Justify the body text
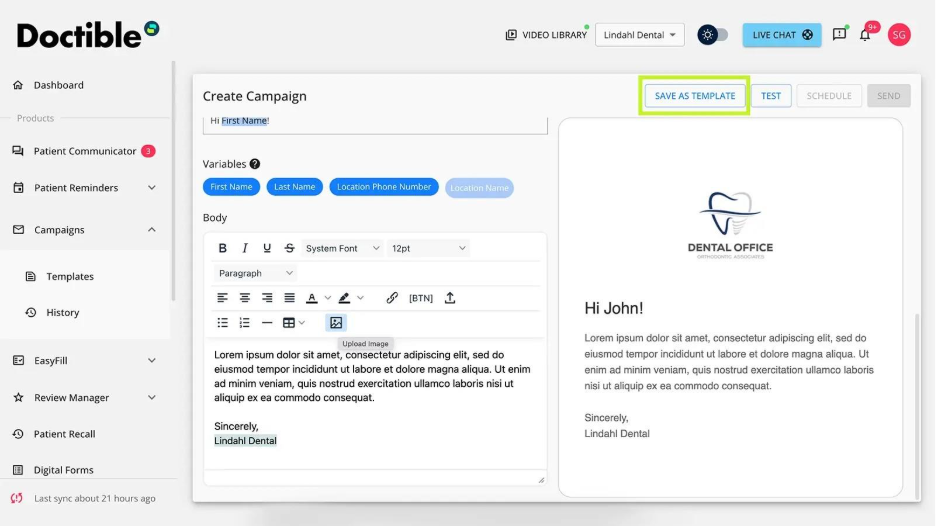936x526 pixels. 290,298
